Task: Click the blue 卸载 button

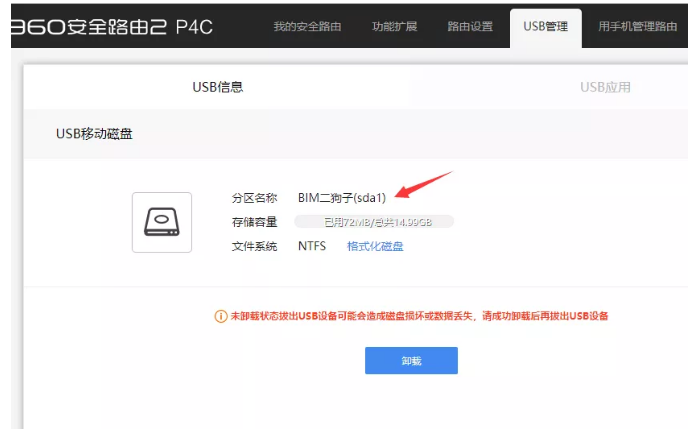Action: click(411, 360)
